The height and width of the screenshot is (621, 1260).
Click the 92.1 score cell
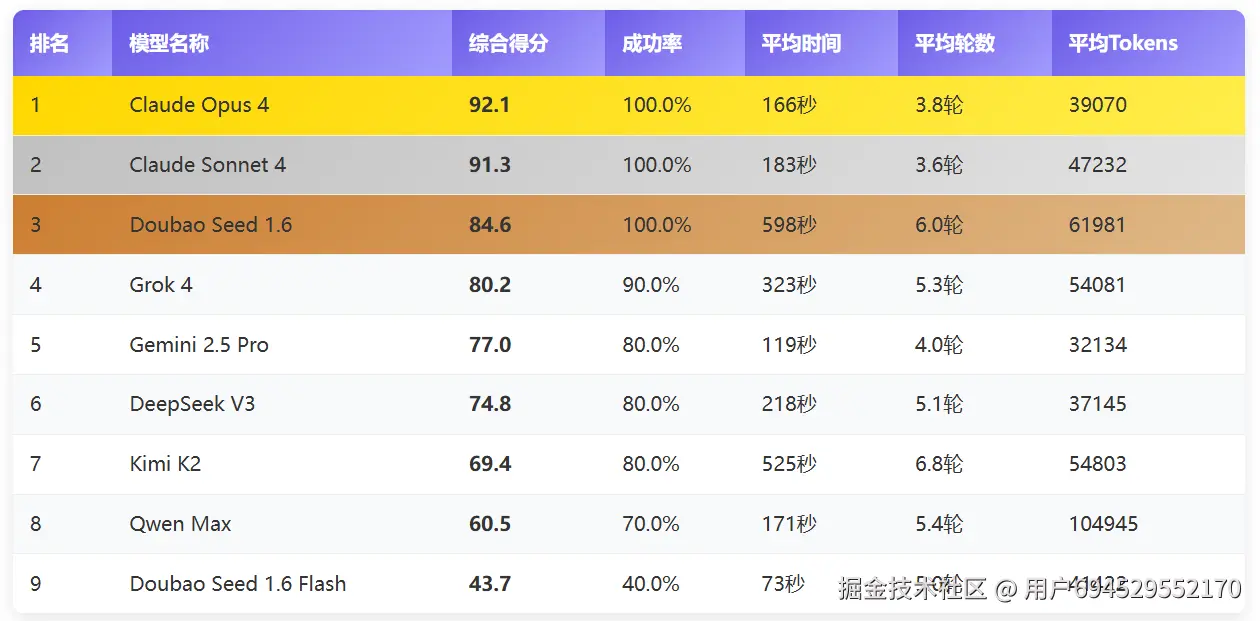click(490, 105)
